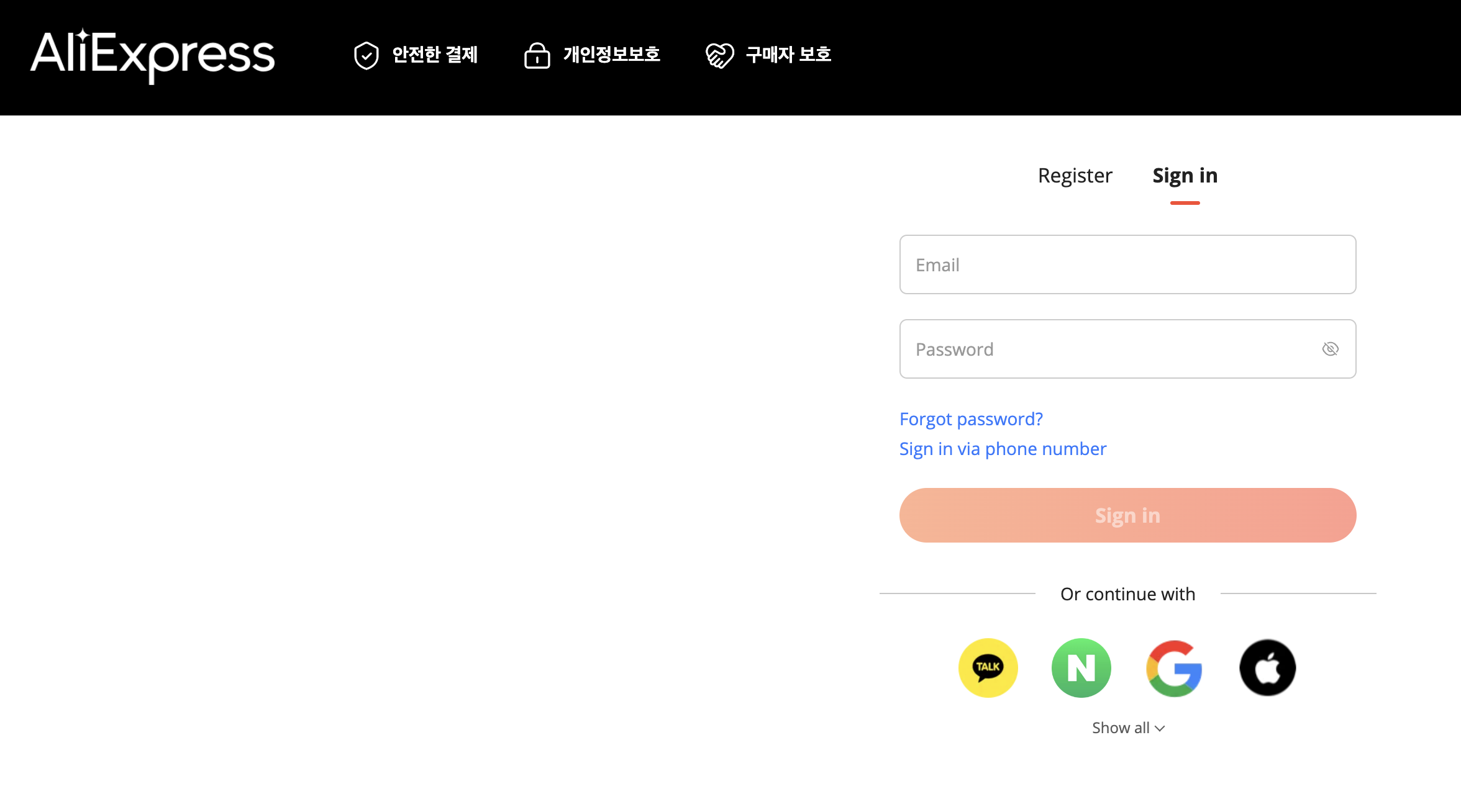This screenshot has height=812, width=1461.
Task: Focus the Email input field
Action: tap(1127, 264)
